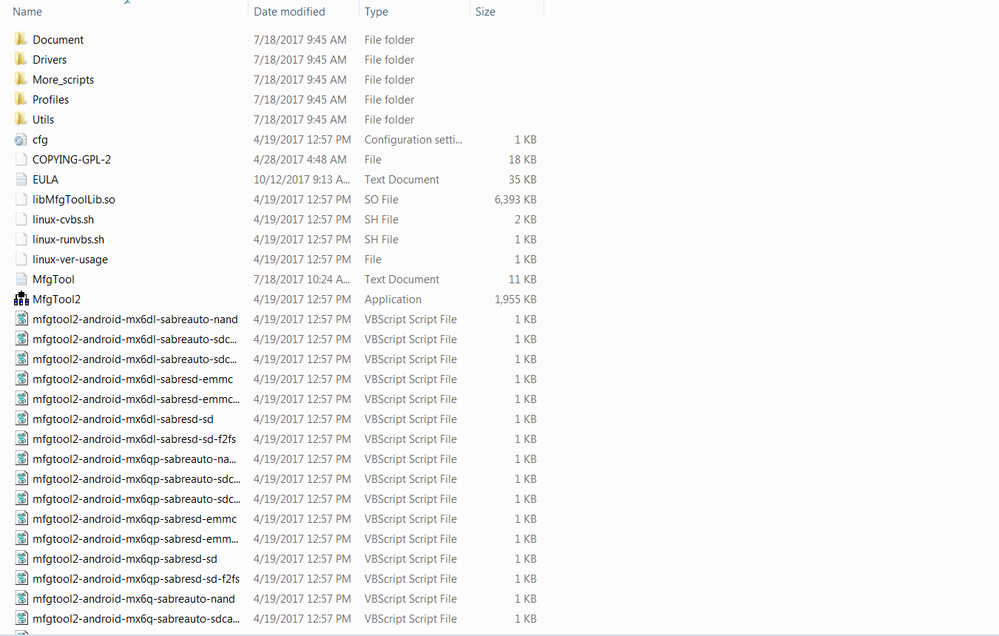Sort by the Size column header
The image size is (999, 636).
(x=485, y=11)
